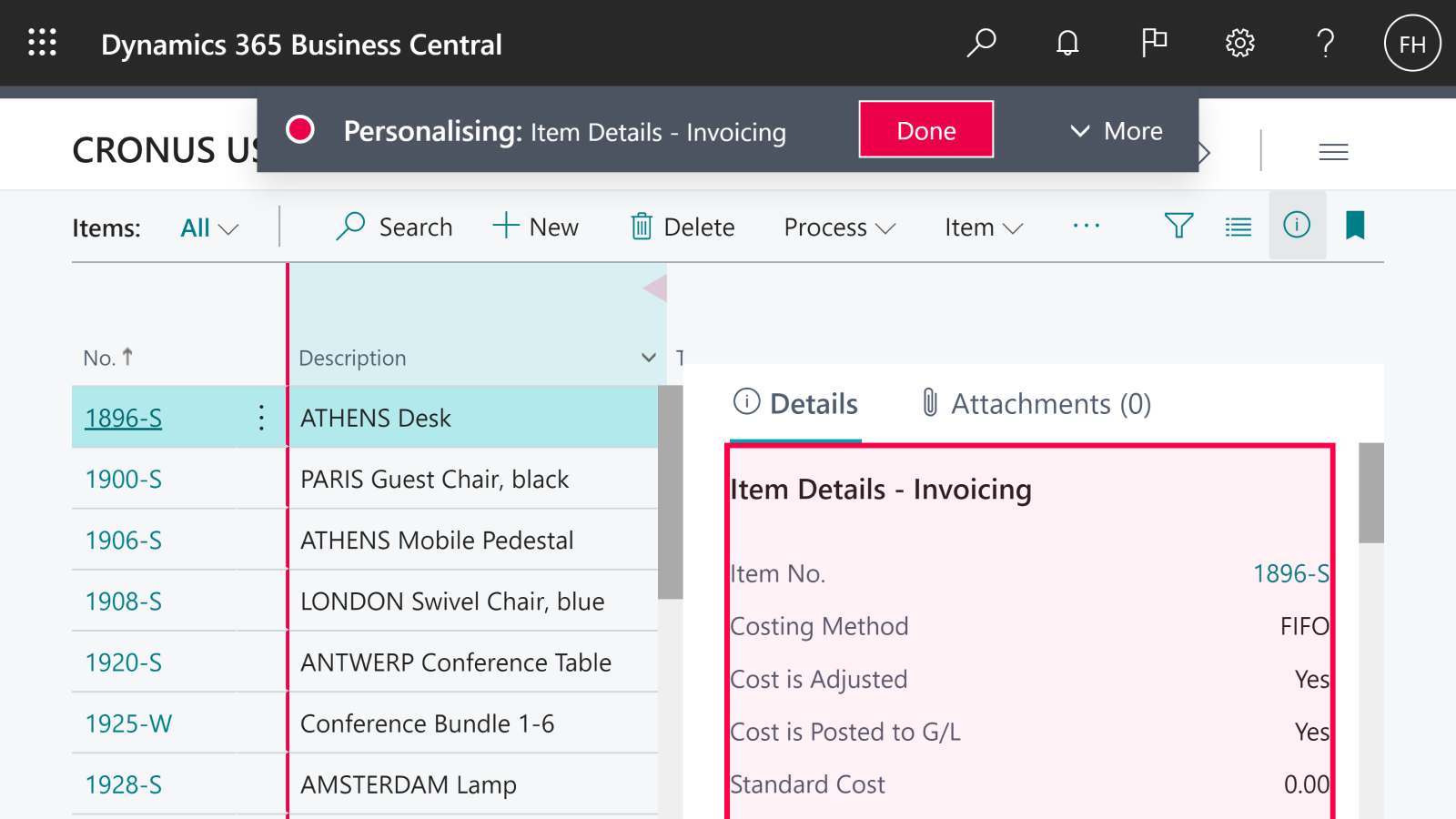Switch to list view layout icon

pos(1238,226)
